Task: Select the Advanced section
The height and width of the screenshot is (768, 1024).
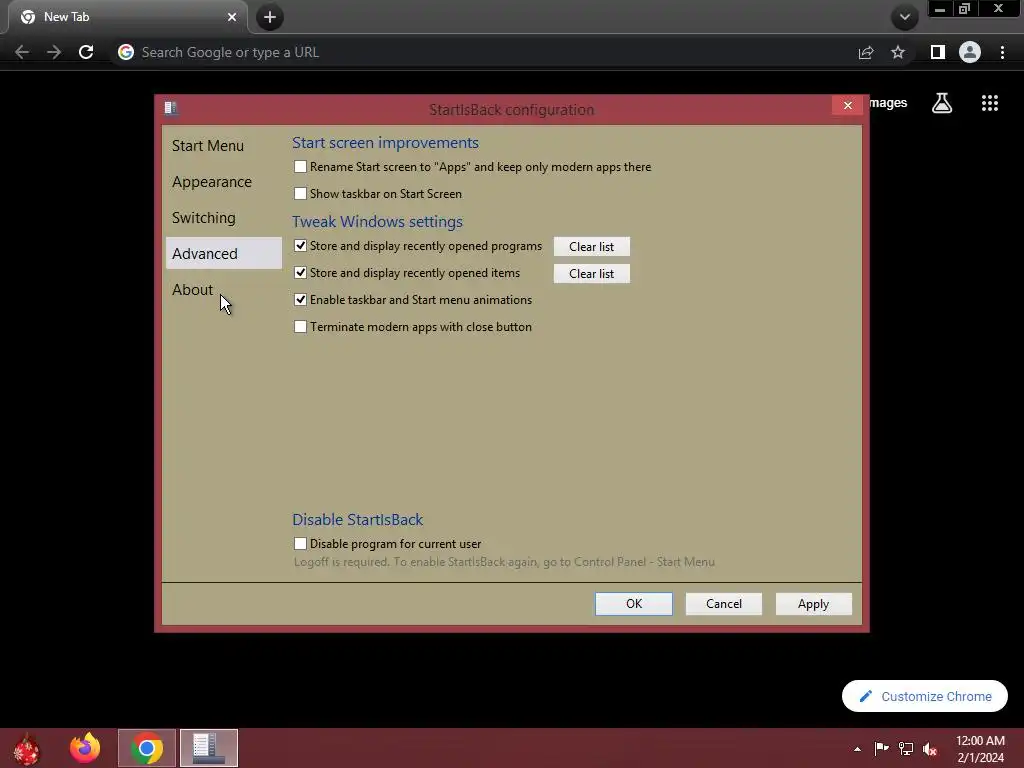Action: pos(223,253)
